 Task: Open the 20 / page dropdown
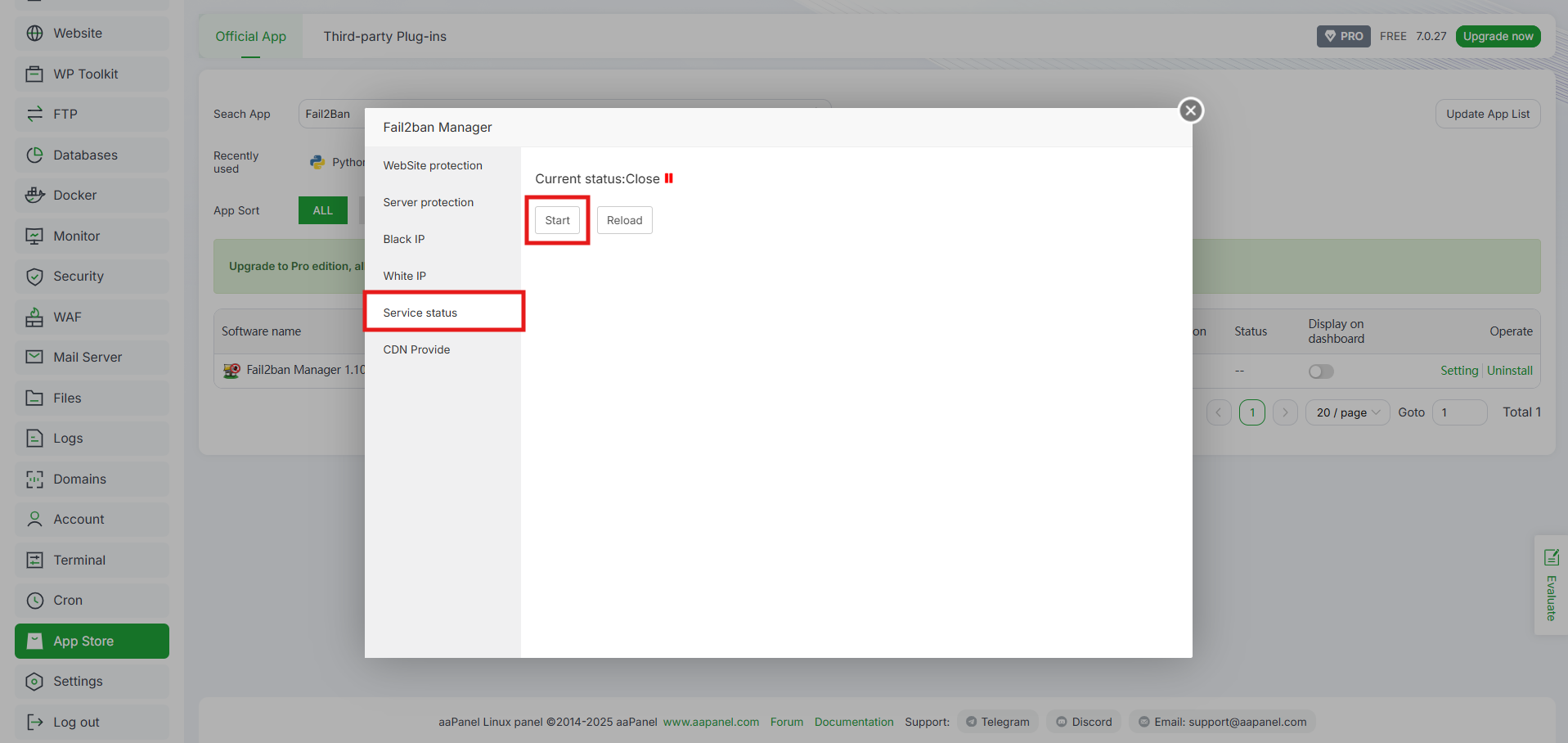[x=1348, y=412]
